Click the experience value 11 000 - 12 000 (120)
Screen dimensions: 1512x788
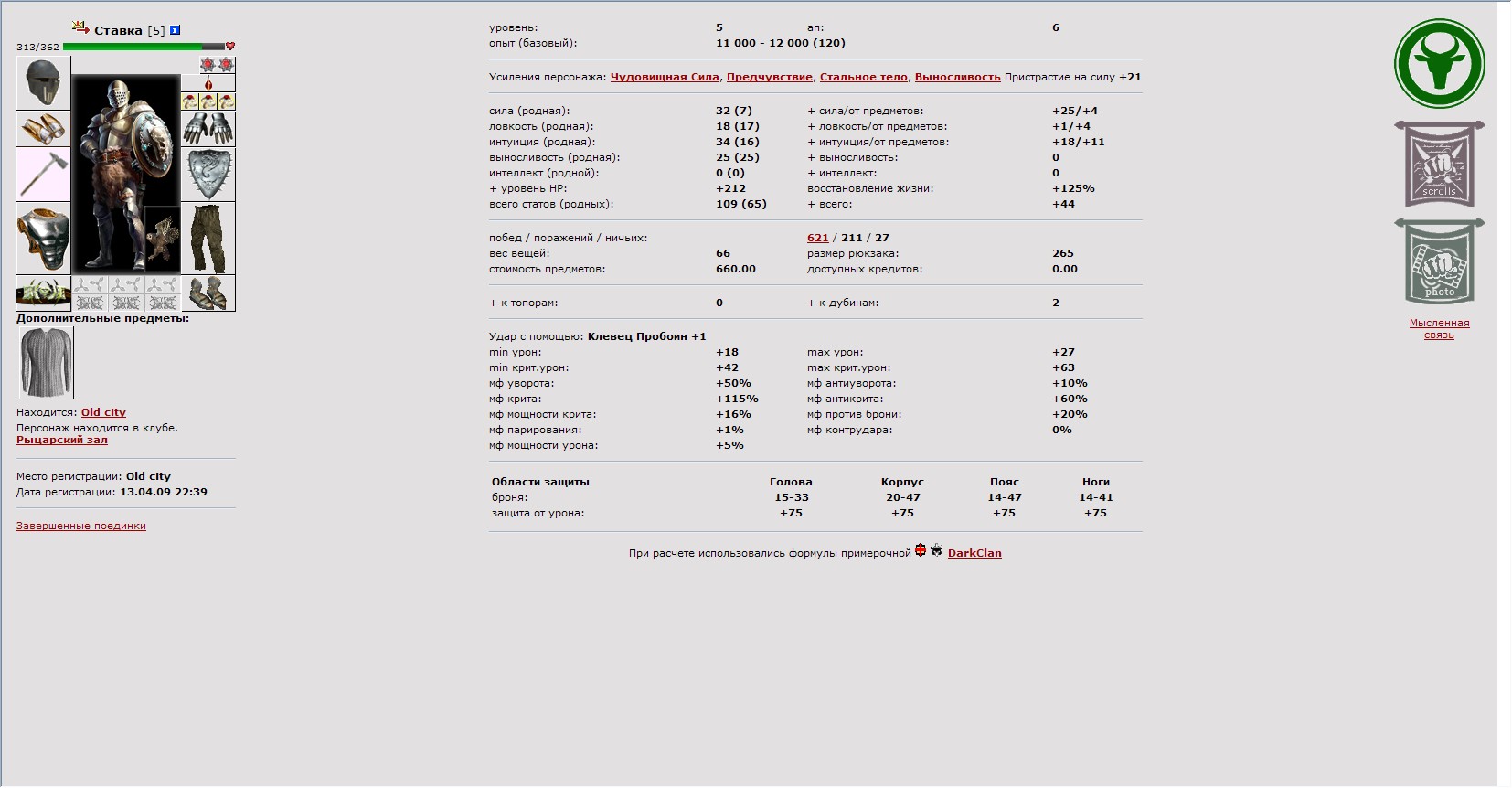(x=781, y=43)
